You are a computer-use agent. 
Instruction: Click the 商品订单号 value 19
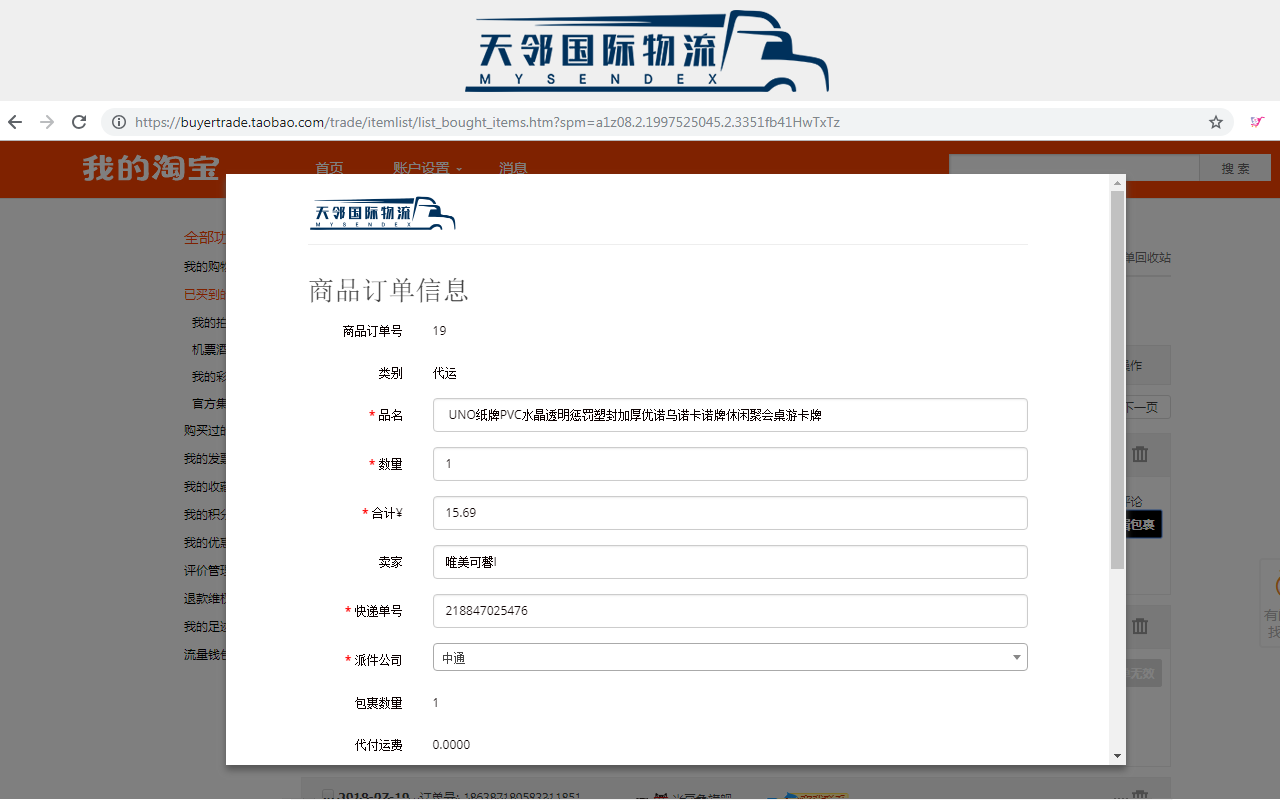point(439,330)
